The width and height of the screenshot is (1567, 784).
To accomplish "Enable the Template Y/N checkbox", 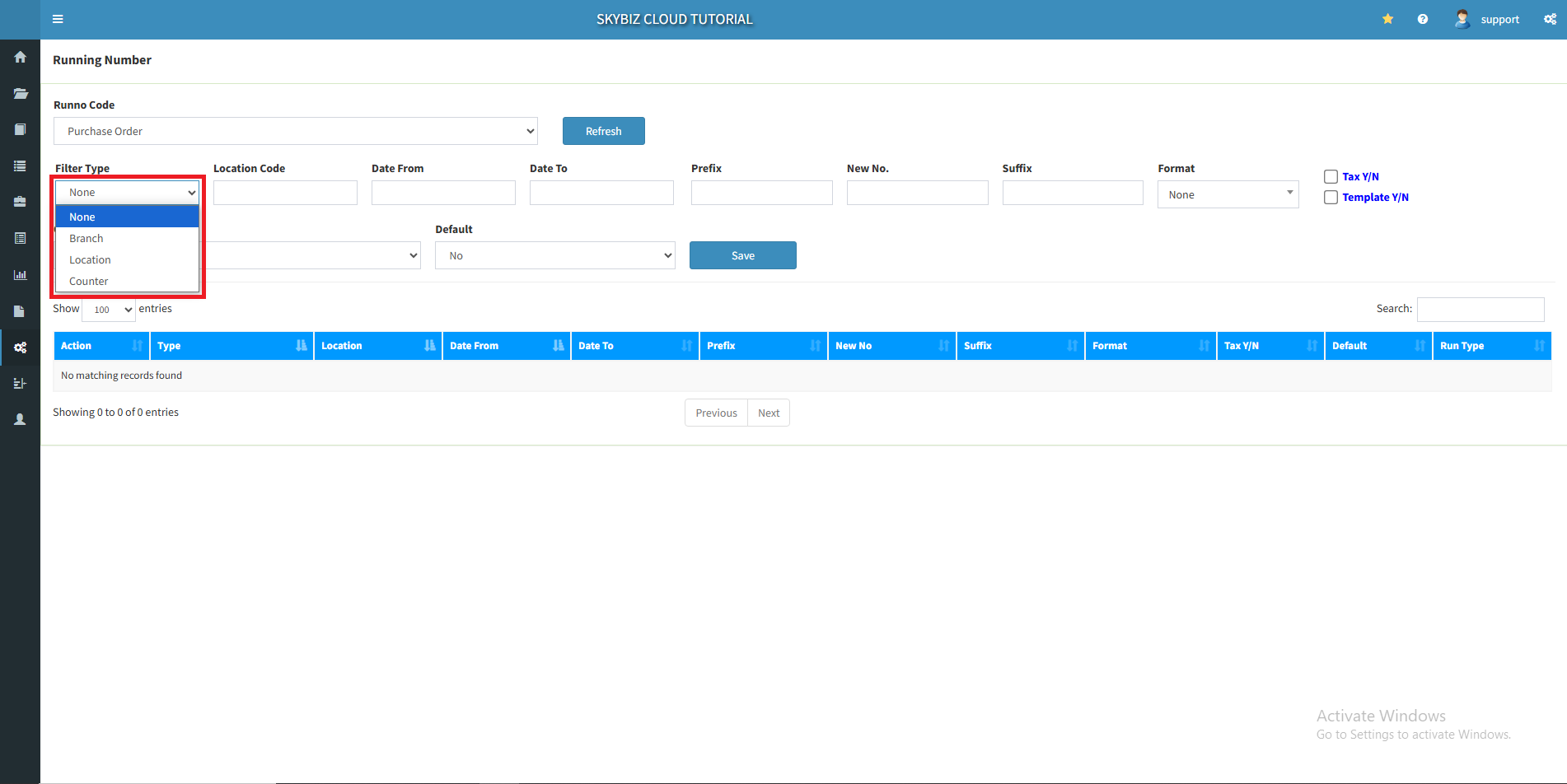I will [x=1331, y=197].
